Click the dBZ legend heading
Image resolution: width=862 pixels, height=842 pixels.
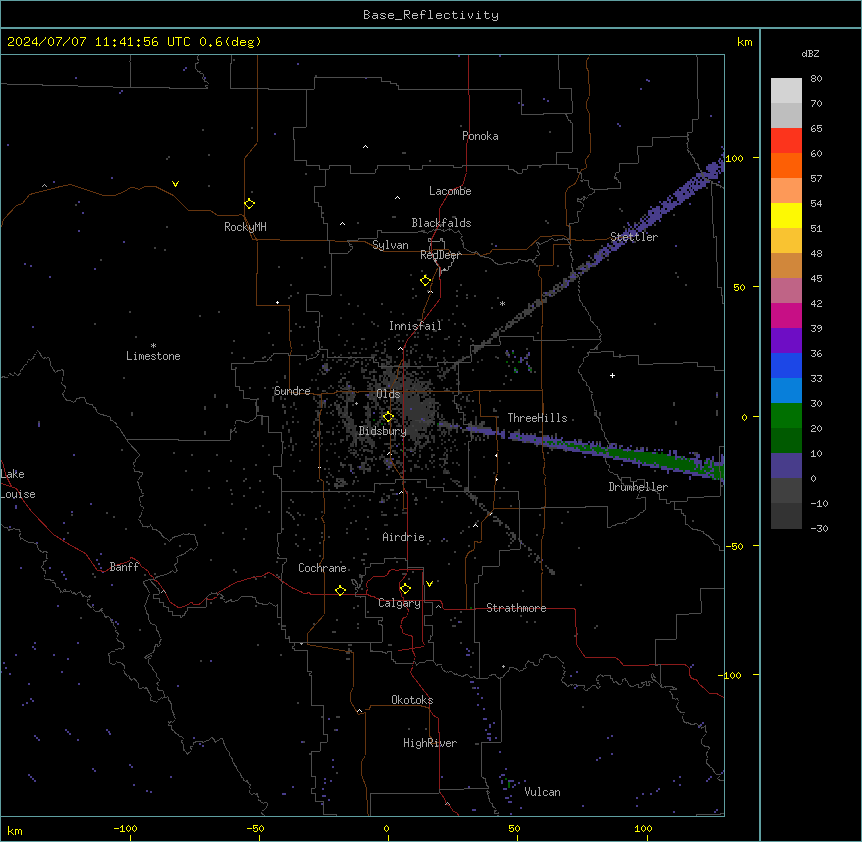810,54
